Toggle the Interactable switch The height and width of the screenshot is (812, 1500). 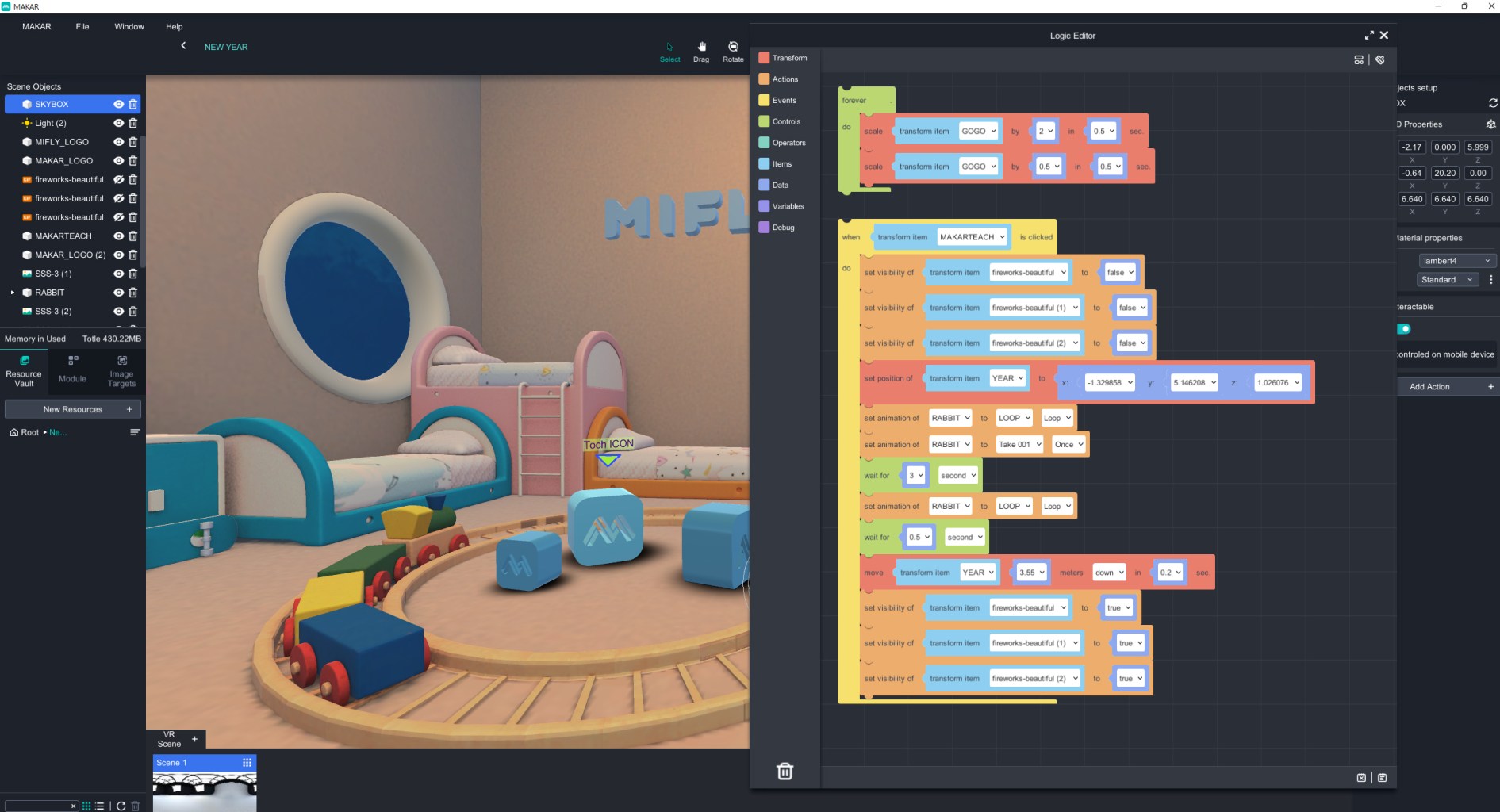1404,328
